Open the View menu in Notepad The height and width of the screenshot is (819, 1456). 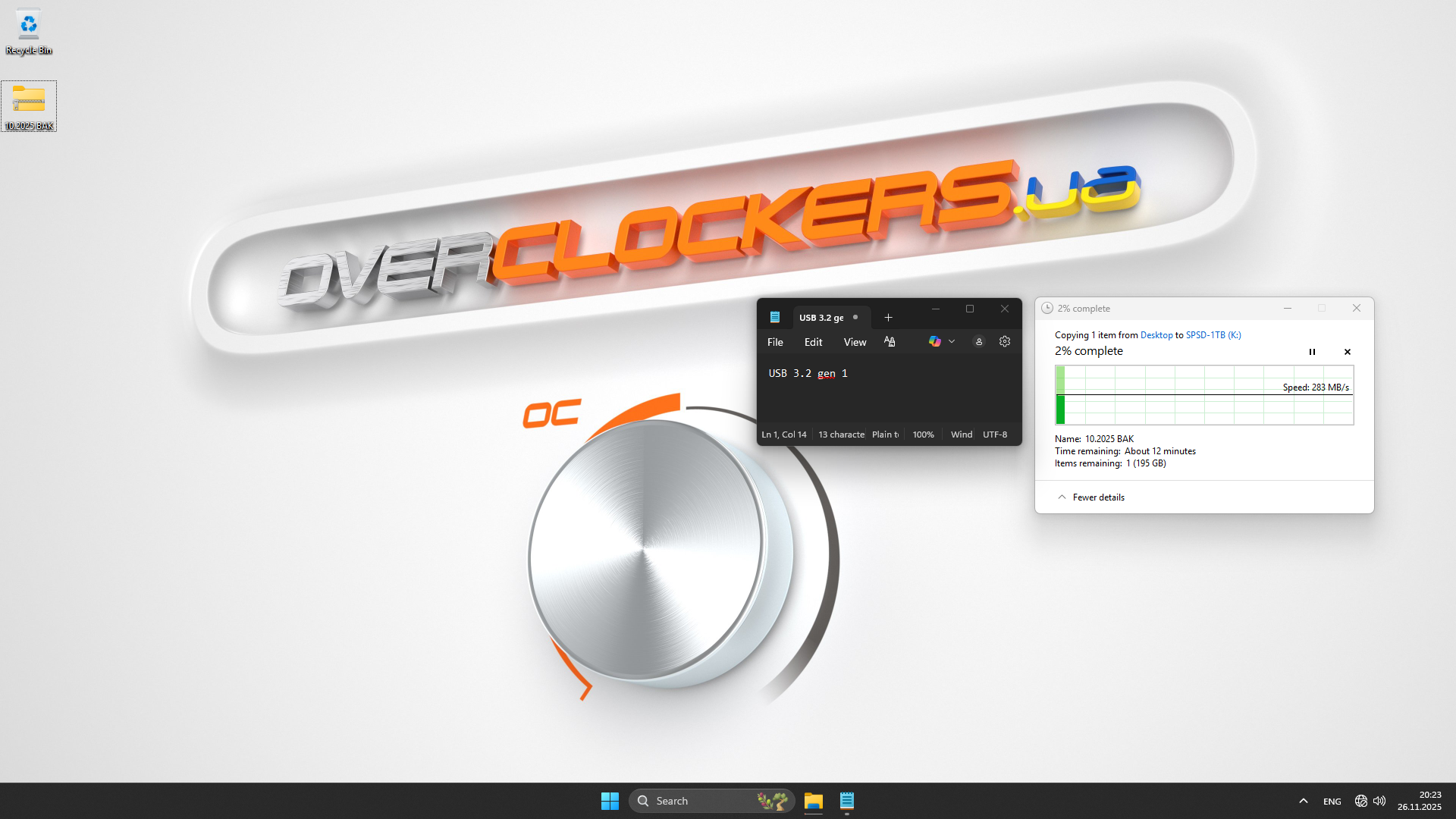click(x=855, y=342)
